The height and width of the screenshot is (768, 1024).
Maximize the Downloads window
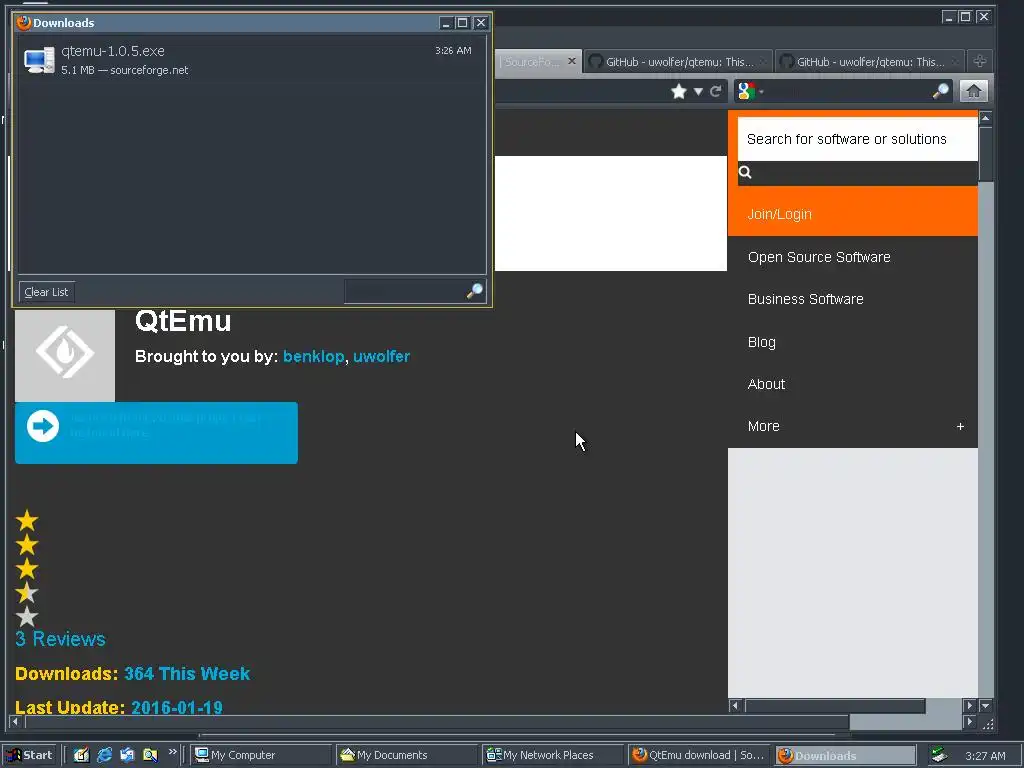[463, 23]
